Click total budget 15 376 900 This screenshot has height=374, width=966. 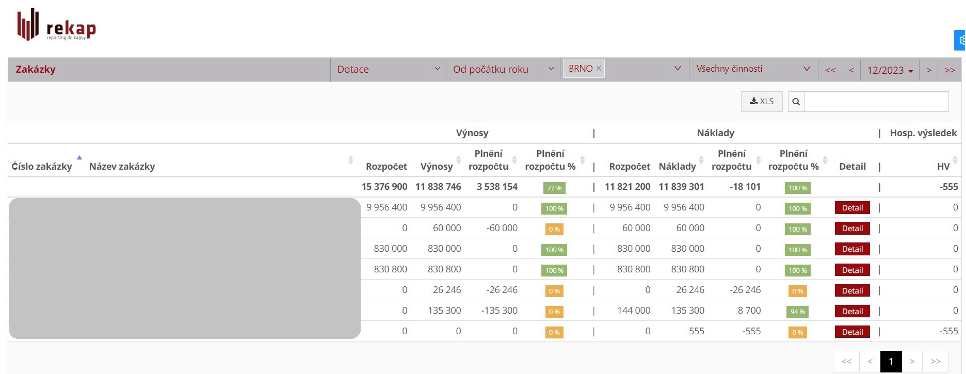click(x=384, y=187)
